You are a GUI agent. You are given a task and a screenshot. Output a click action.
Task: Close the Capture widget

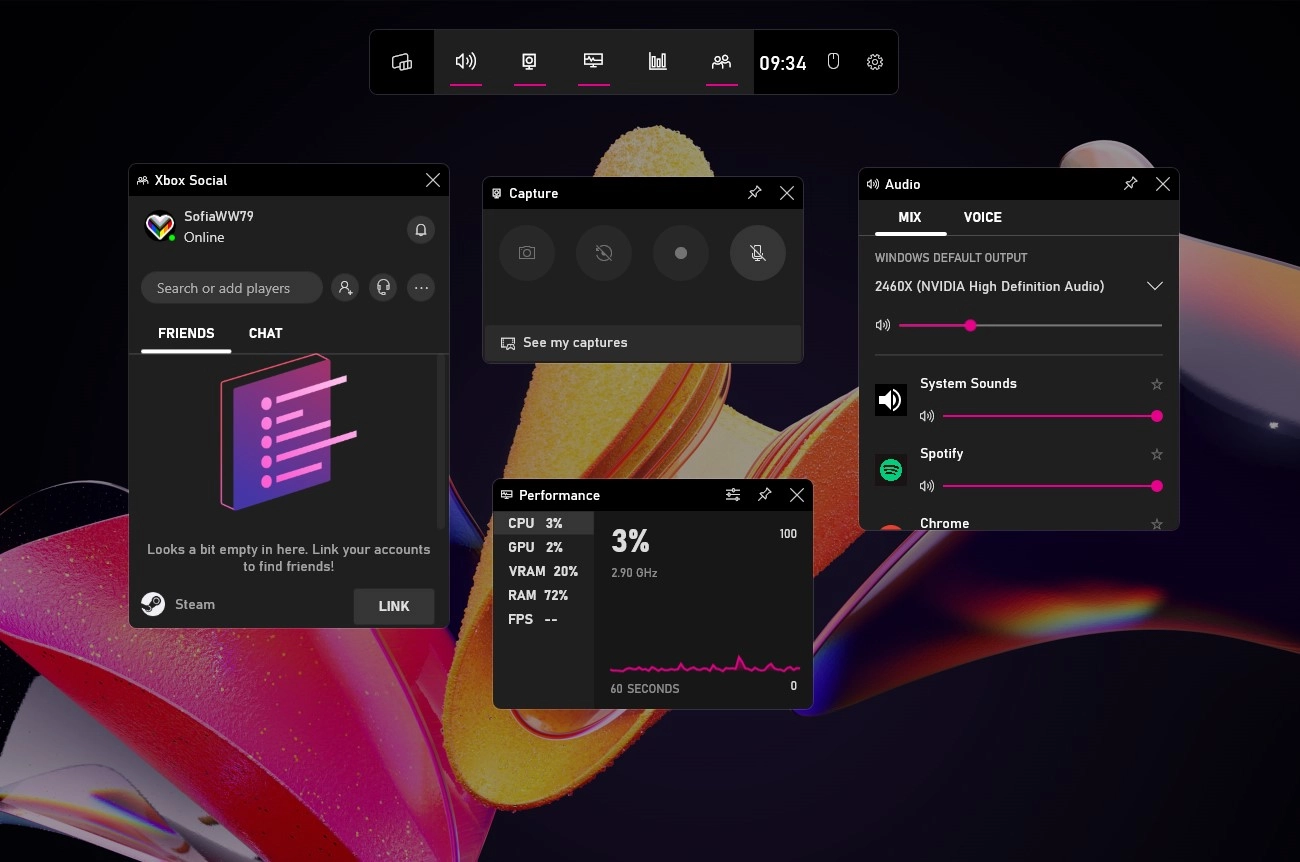(x=787, y=193)
